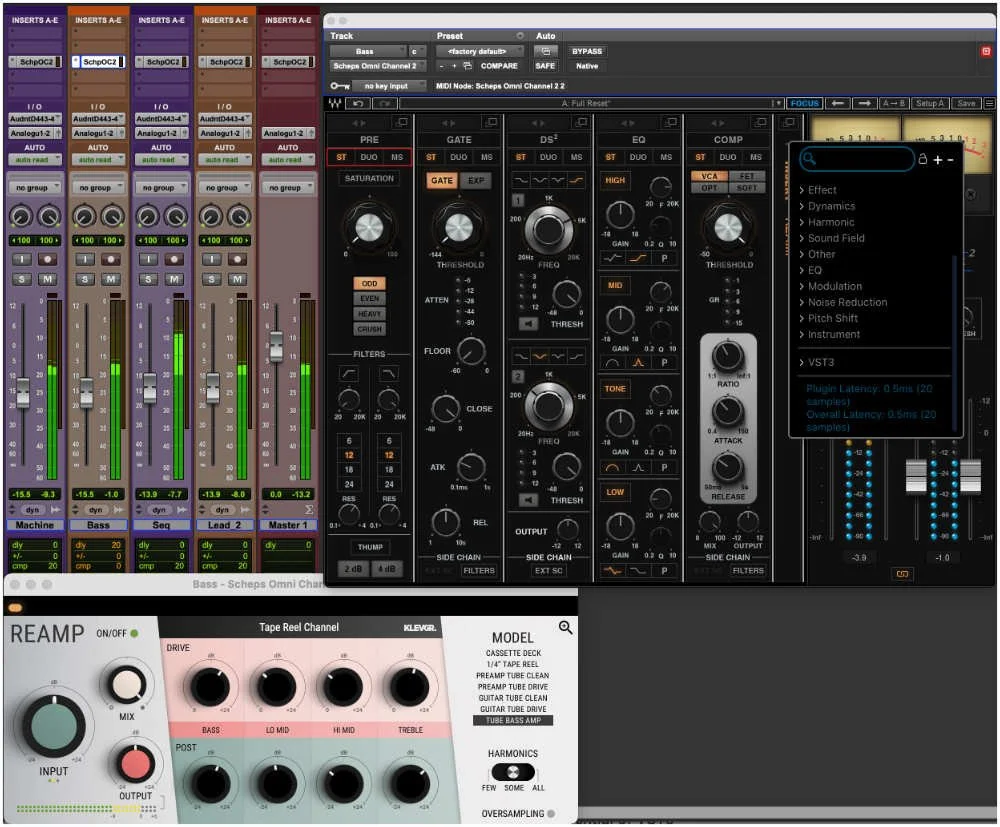Screen dimensions: 1000x827
Task: Click the THUMP 2 dB button
Action: [x=353, y=569]
